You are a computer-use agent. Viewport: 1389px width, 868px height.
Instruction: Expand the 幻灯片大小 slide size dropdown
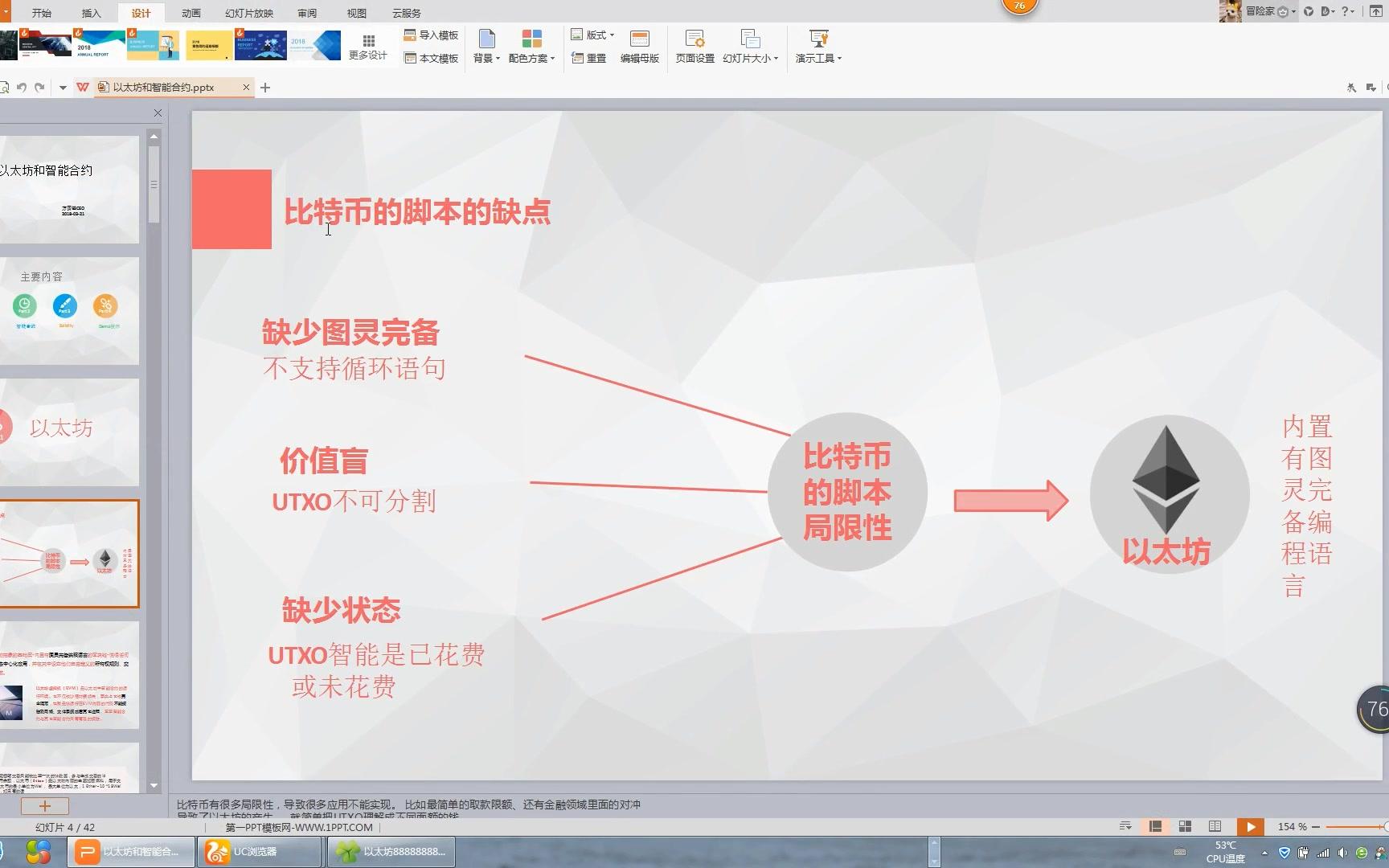point(750,47)
